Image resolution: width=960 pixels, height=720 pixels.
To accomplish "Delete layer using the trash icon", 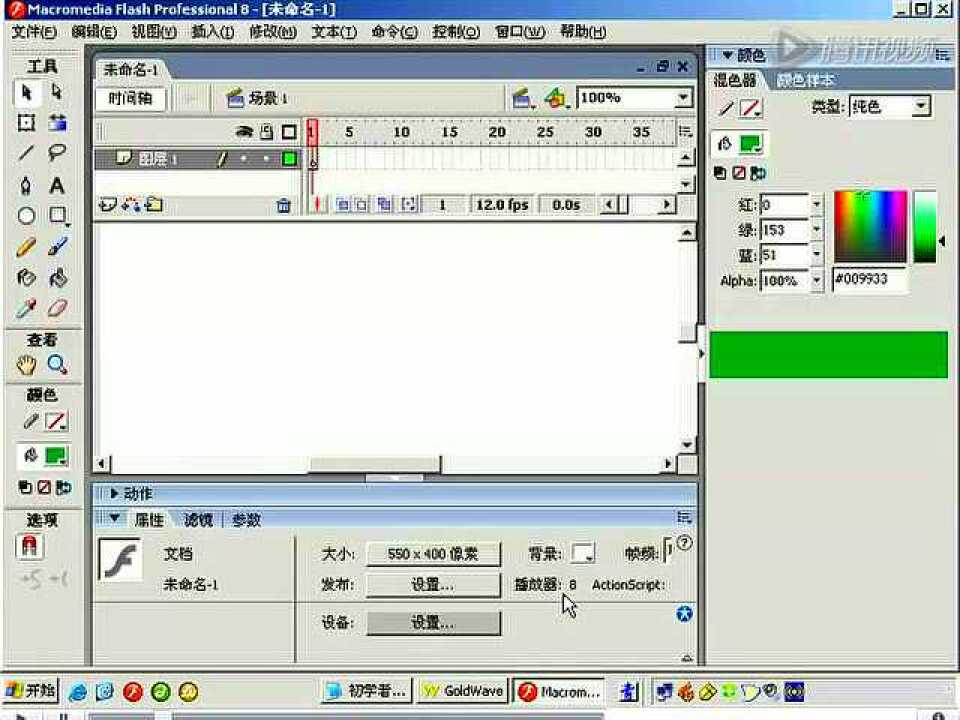I will pyautogui.click(x=283, y=205).
